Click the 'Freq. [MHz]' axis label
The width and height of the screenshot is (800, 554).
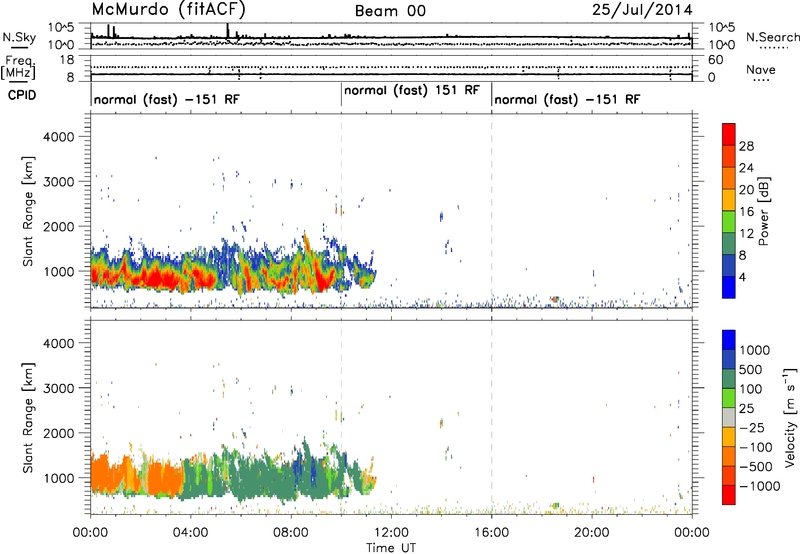tap(18, 67)
